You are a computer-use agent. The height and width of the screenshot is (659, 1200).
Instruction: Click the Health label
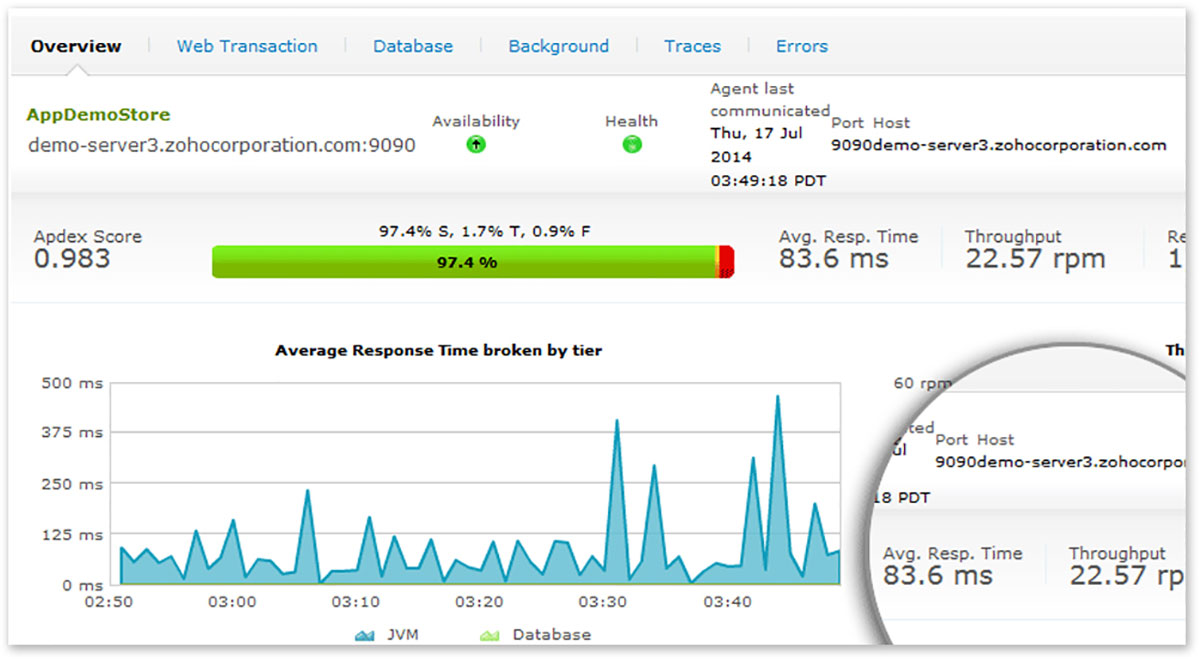point(631,121)
